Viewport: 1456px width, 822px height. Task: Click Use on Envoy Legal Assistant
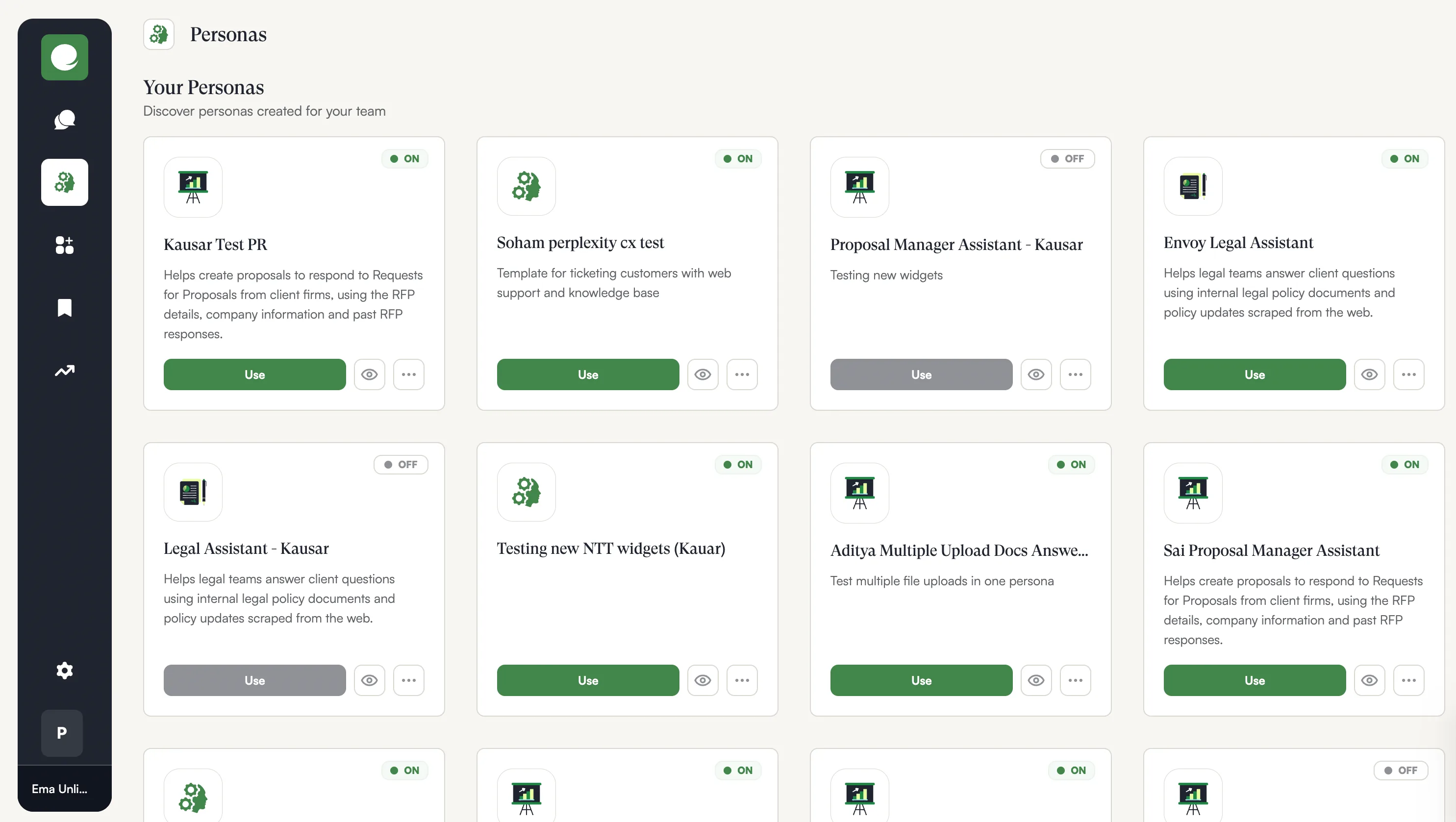click(x=1254, y=374)
